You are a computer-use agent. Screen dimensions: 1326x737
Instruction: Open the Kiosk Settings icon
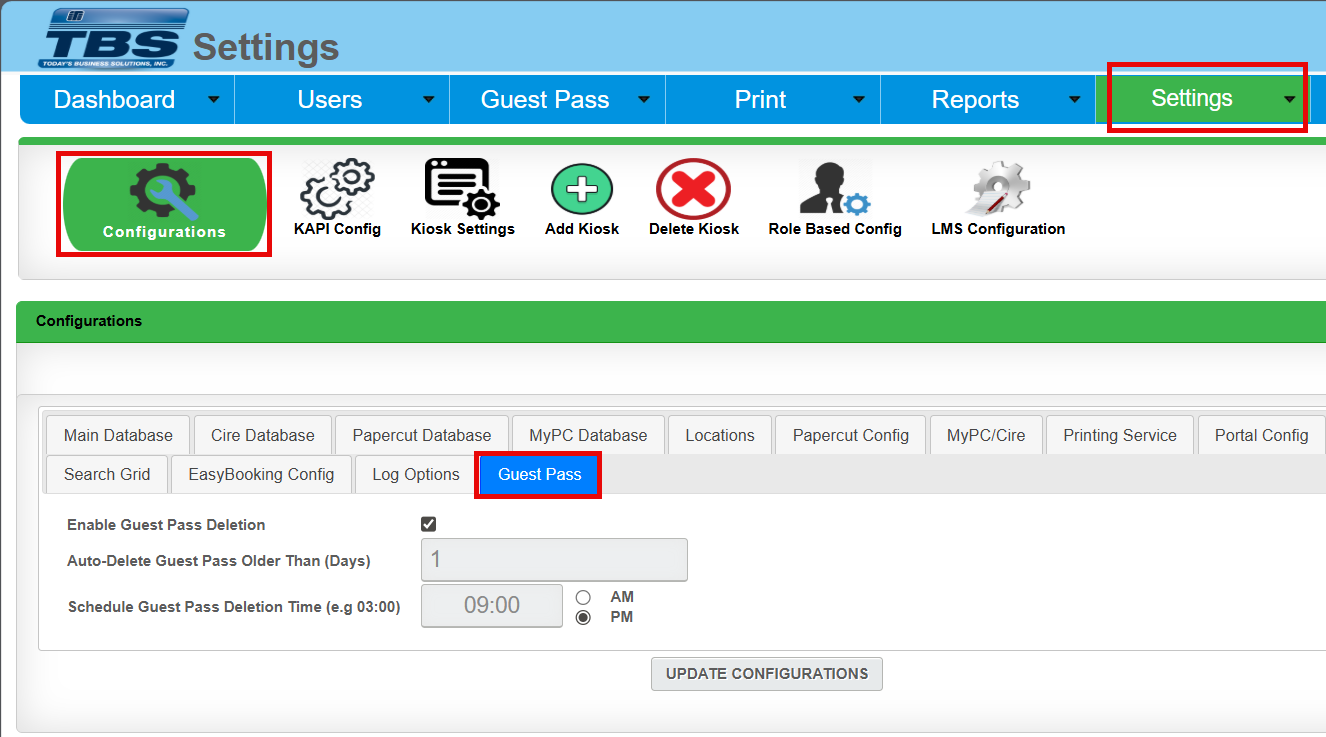coord(462,188)
